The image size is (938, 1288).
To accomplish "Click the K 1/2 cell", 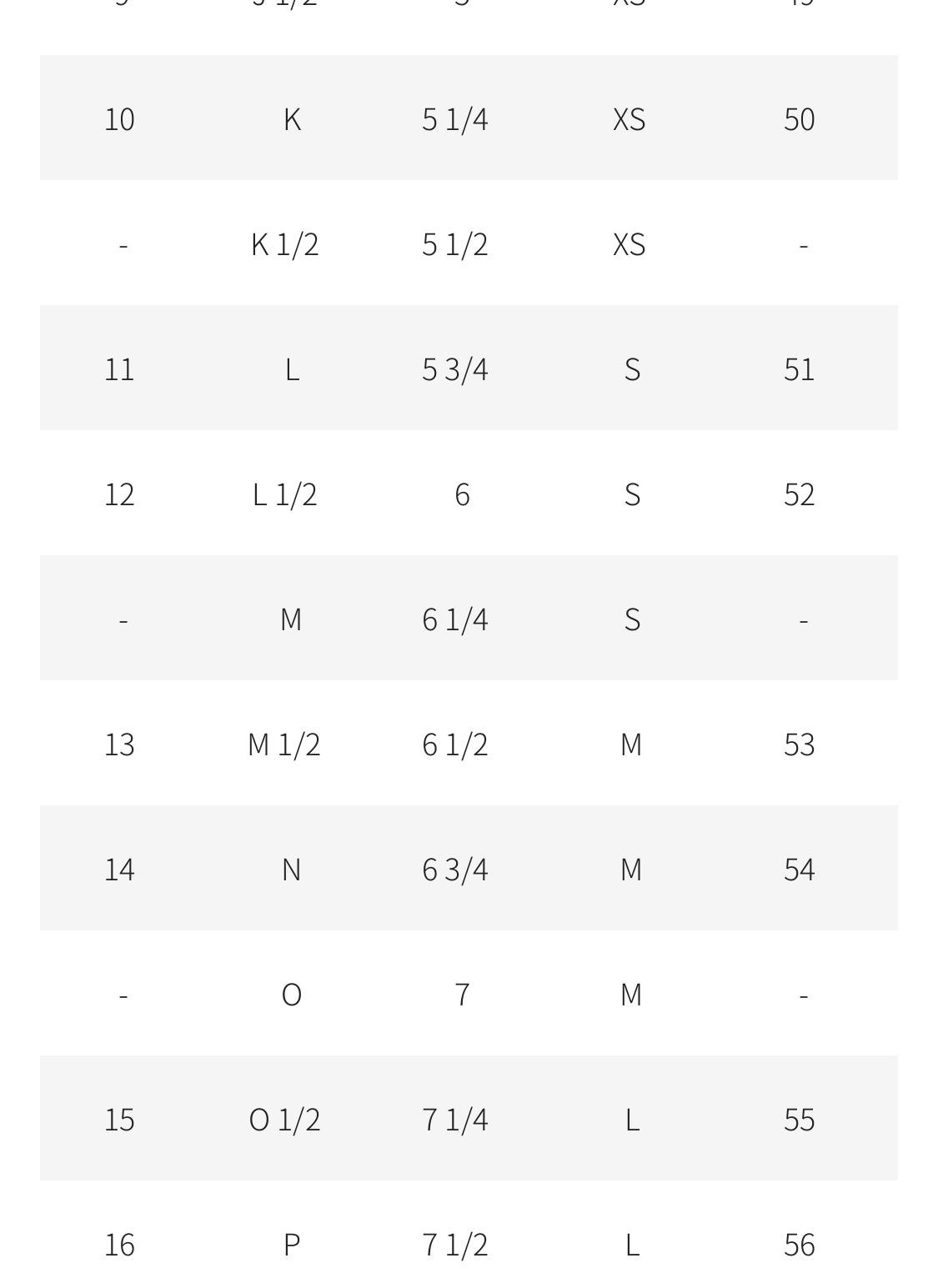I will pos(285,244).
